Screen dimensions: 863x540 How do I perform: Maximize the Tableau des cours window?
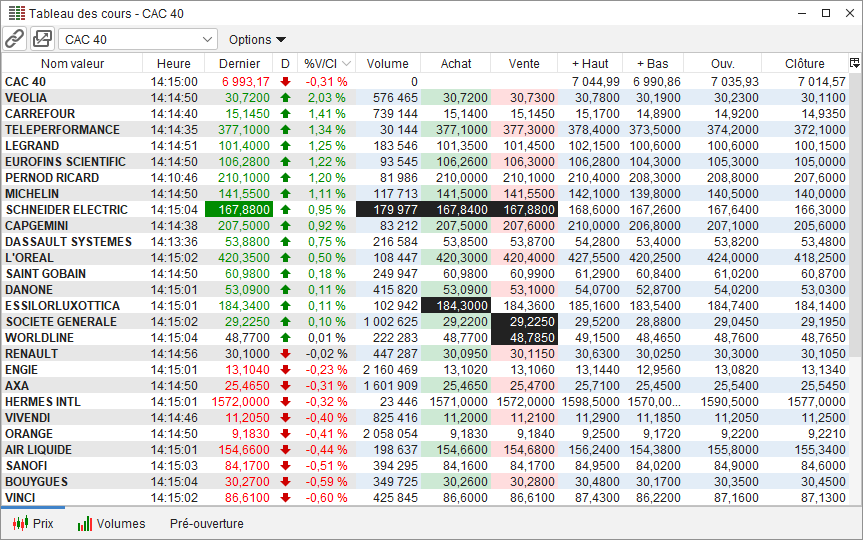click(825, 13)
